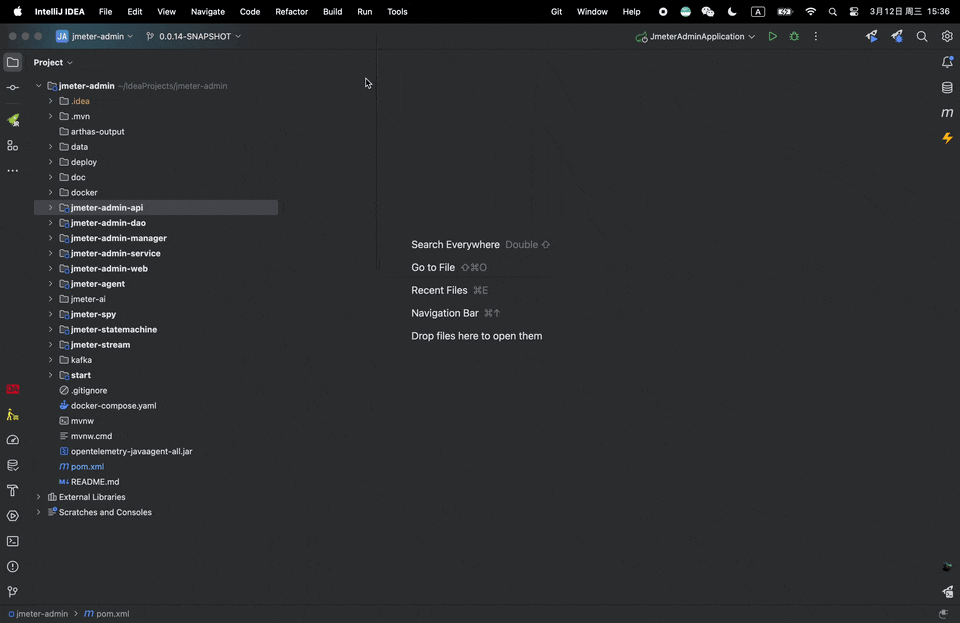Expand Scratches and Consoles node
The image size is (960, 623).
pyautogui.click(x=39, y=512)
